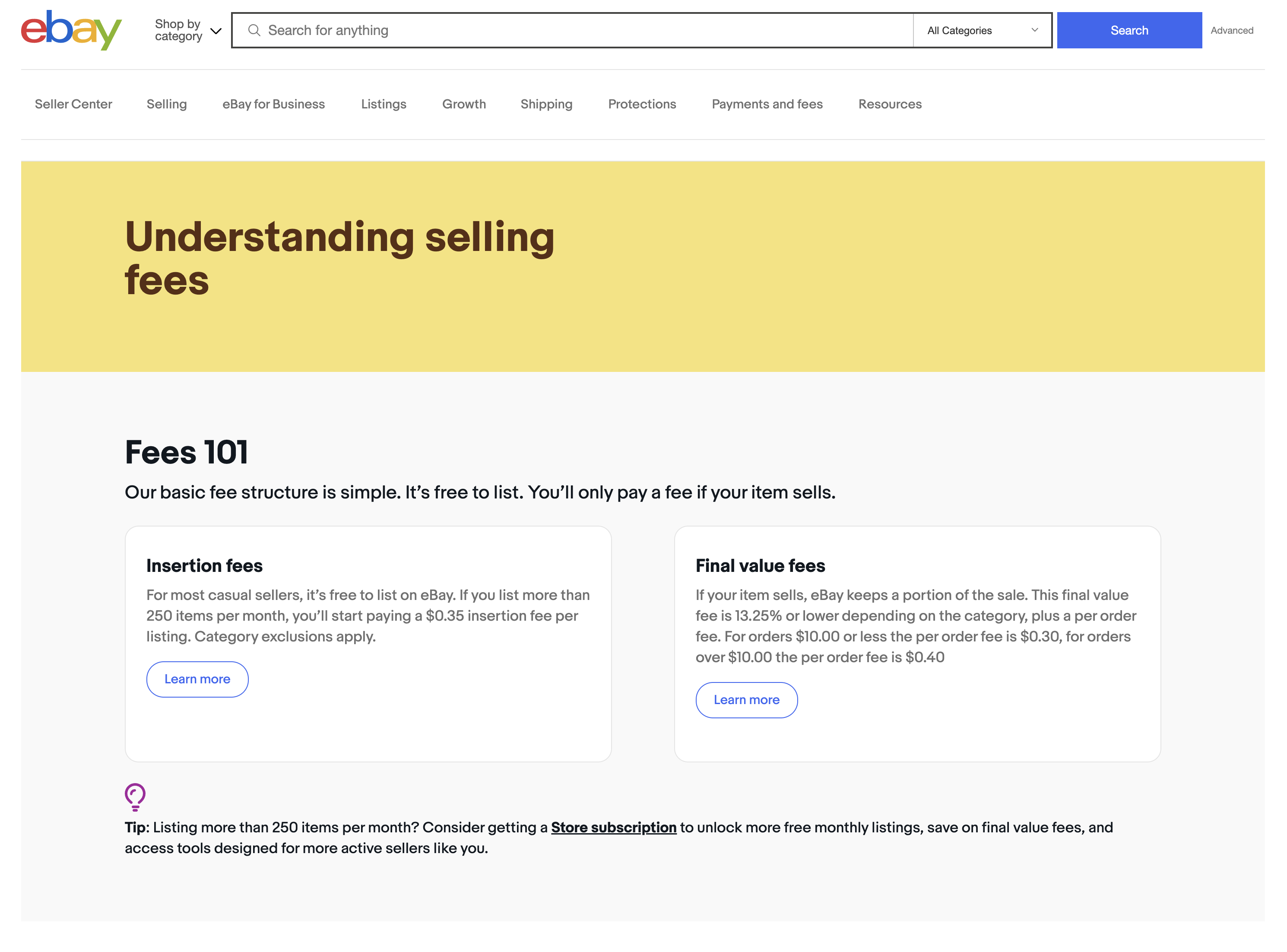
Task: Click the Understanding selling fees banner title
Action: coord(339,258)
